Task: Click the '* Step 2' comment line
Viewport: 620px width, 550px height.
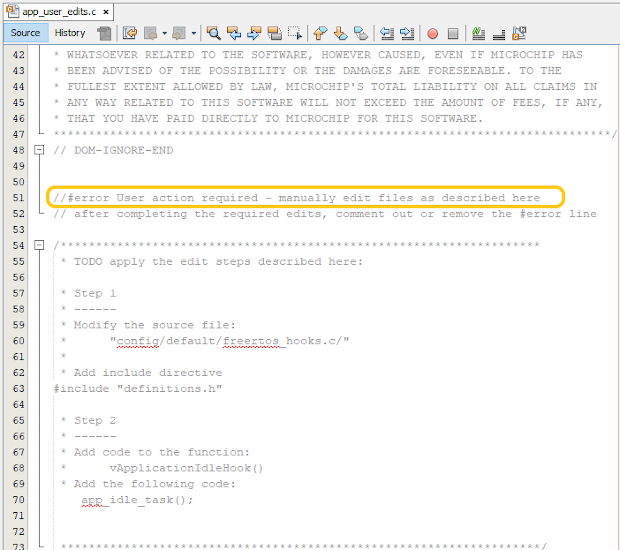Action: click(89, 420)
